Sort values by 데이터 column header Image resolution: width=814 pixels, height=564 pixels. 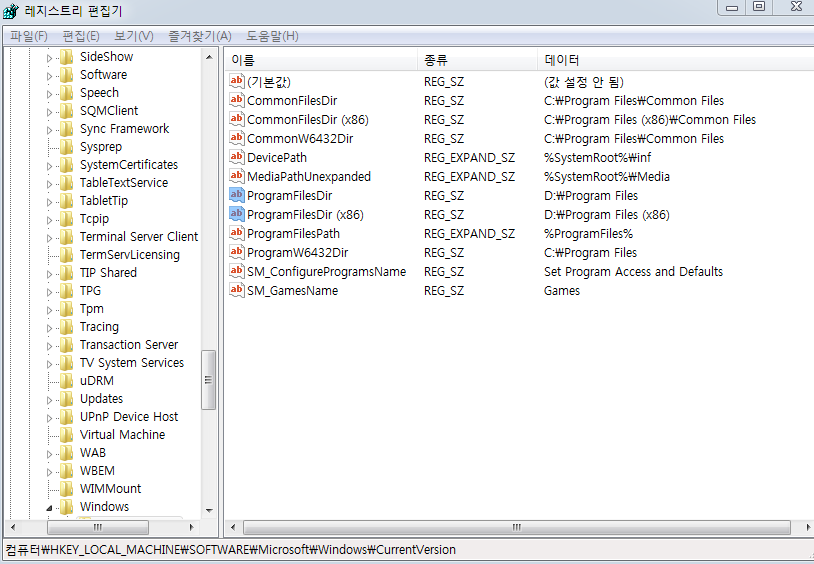(x=675, y=60)
